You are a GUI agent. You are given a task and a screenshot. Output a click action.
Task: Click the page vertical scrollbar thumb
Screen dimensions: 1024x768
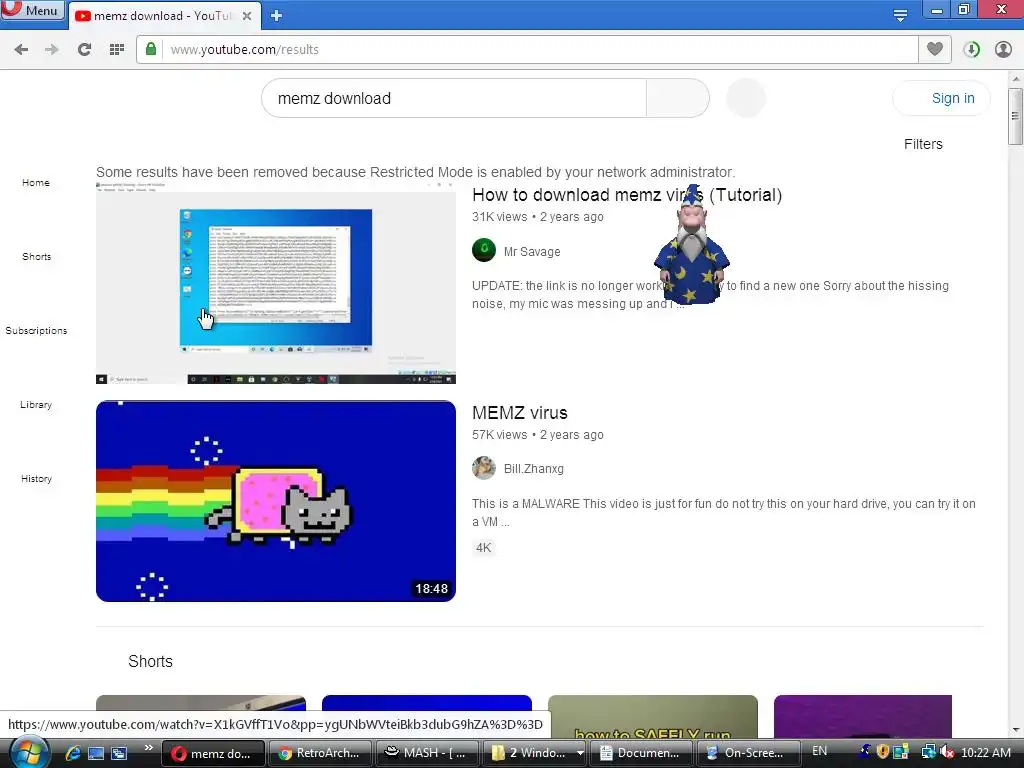[1015, 116]
